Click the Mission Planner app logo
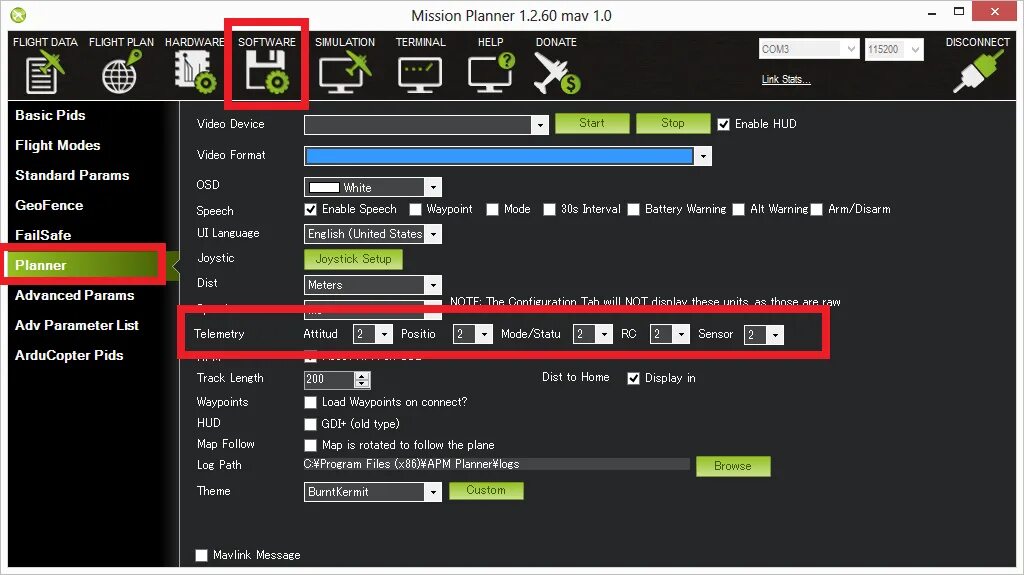This screenshot has height=575, width=1024. pos(18,14)
